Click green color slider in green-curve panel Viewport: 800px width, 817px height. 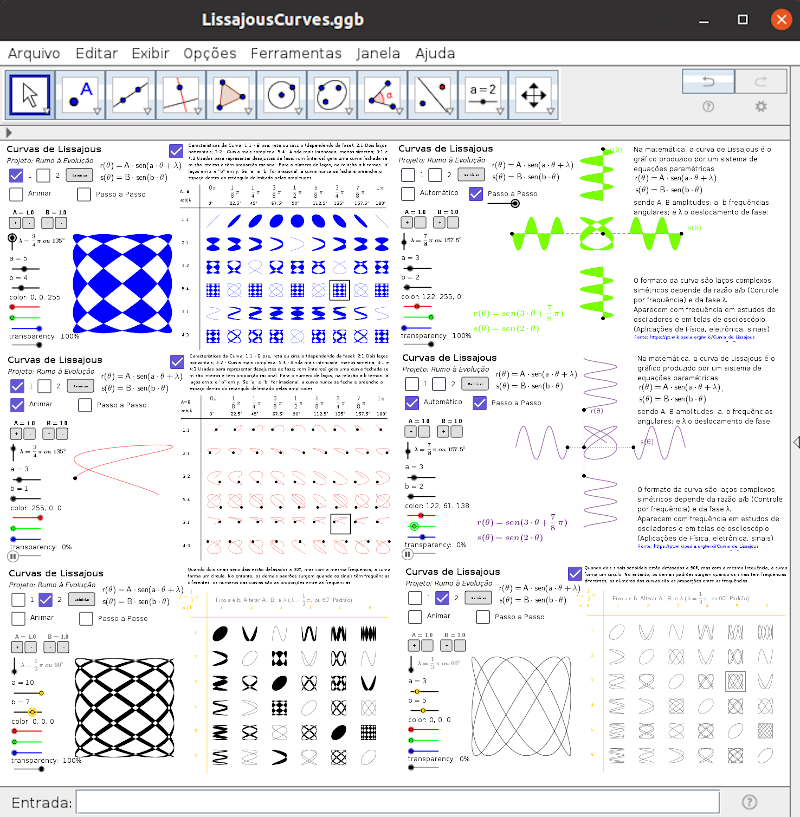[x=418, y=317]
